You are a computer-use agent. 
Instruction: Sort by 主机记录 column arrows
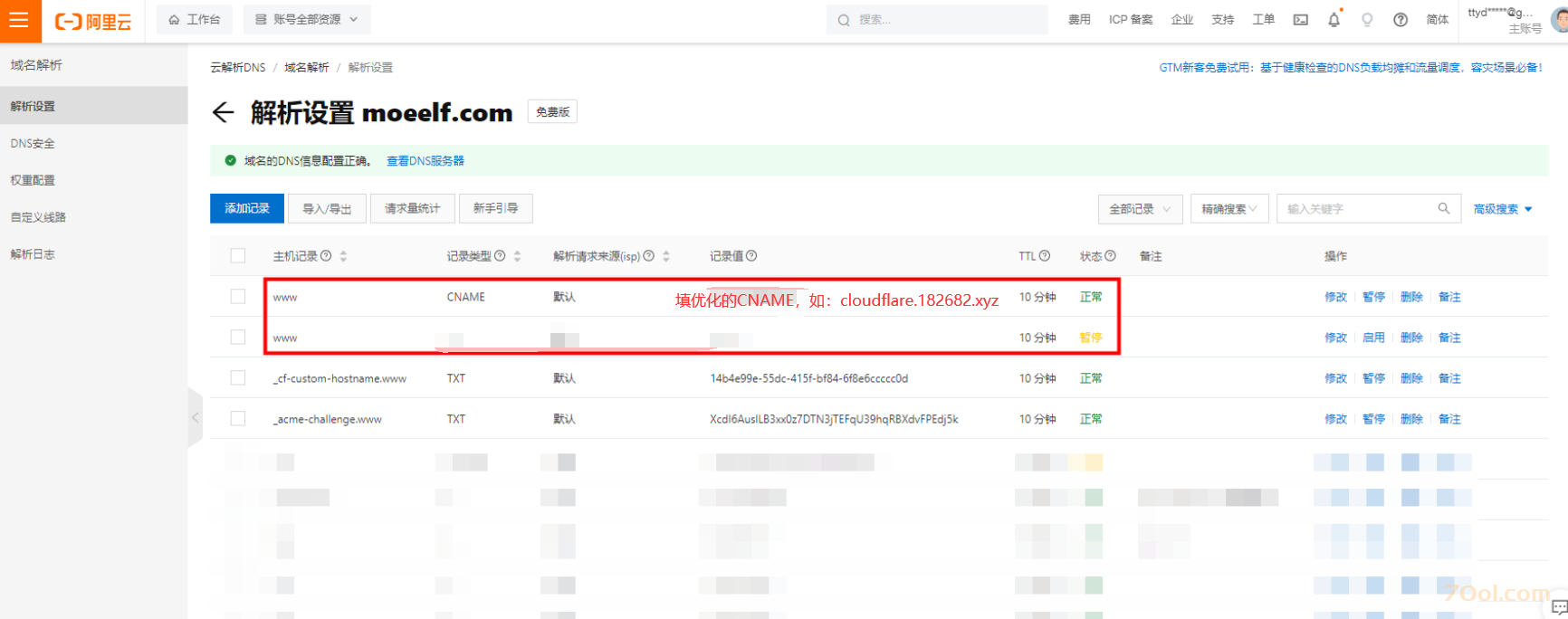pos(343,256)
